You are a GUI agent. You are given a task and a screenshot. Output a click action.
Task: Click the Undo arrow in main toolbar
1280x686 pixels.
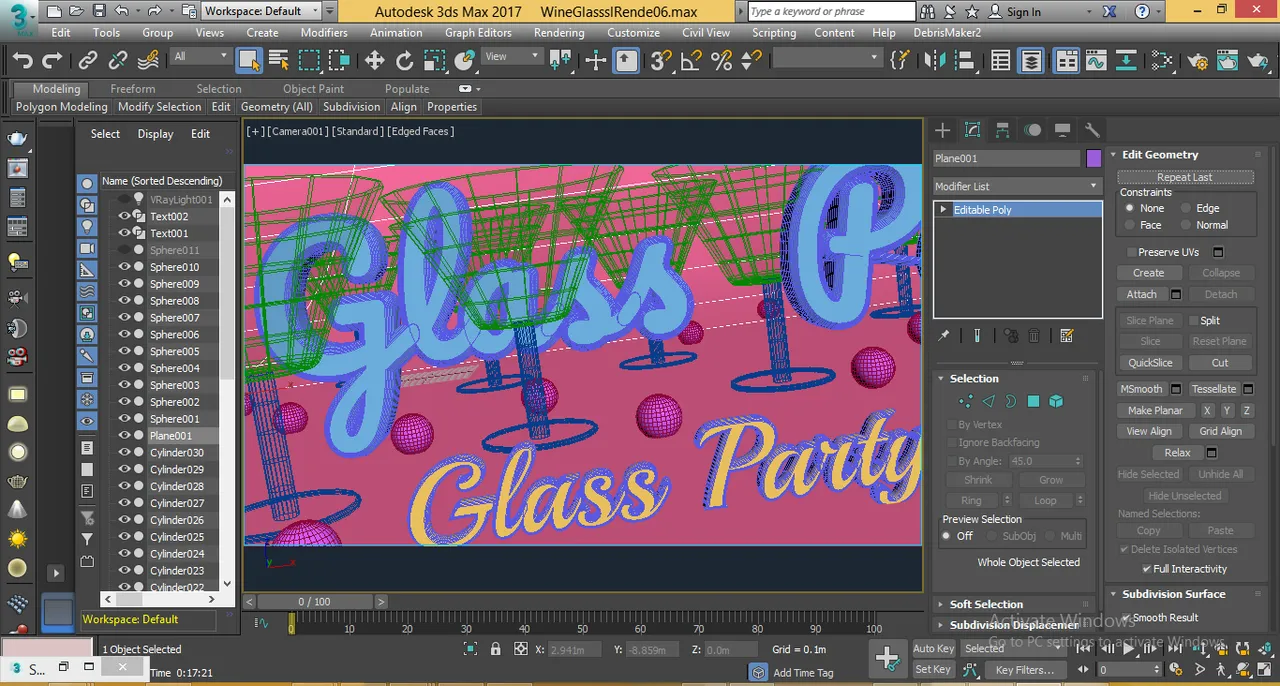[22, 61]
